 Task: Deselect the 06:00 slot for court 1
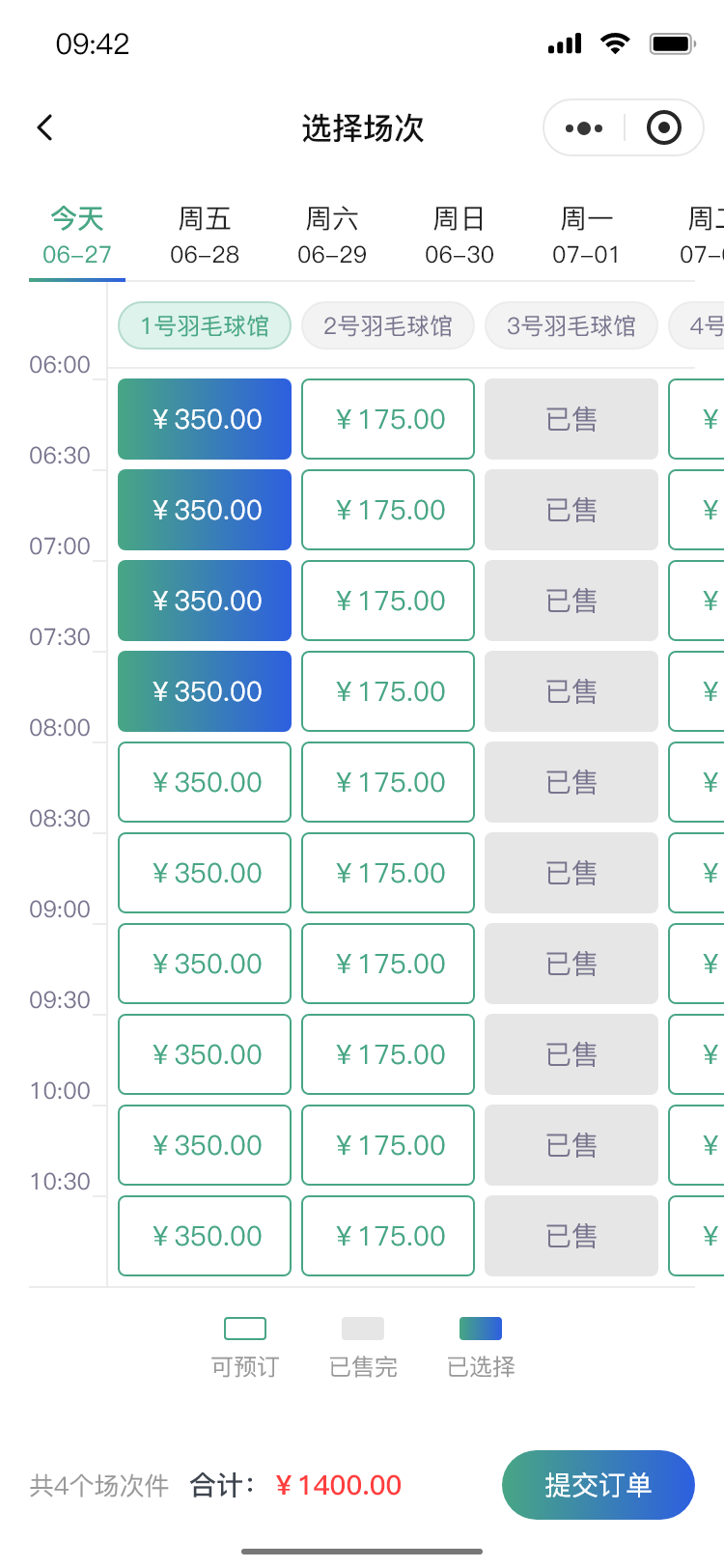205,419
